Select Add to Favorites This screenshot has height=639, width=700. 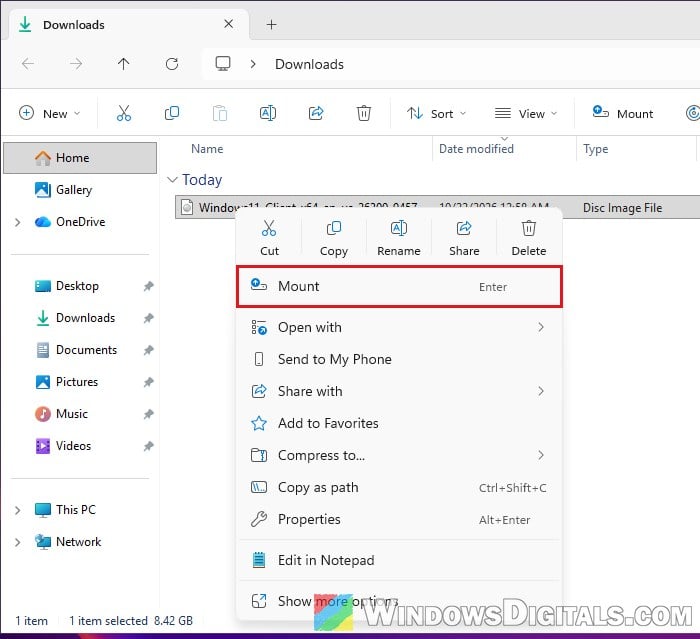(399, 423)
